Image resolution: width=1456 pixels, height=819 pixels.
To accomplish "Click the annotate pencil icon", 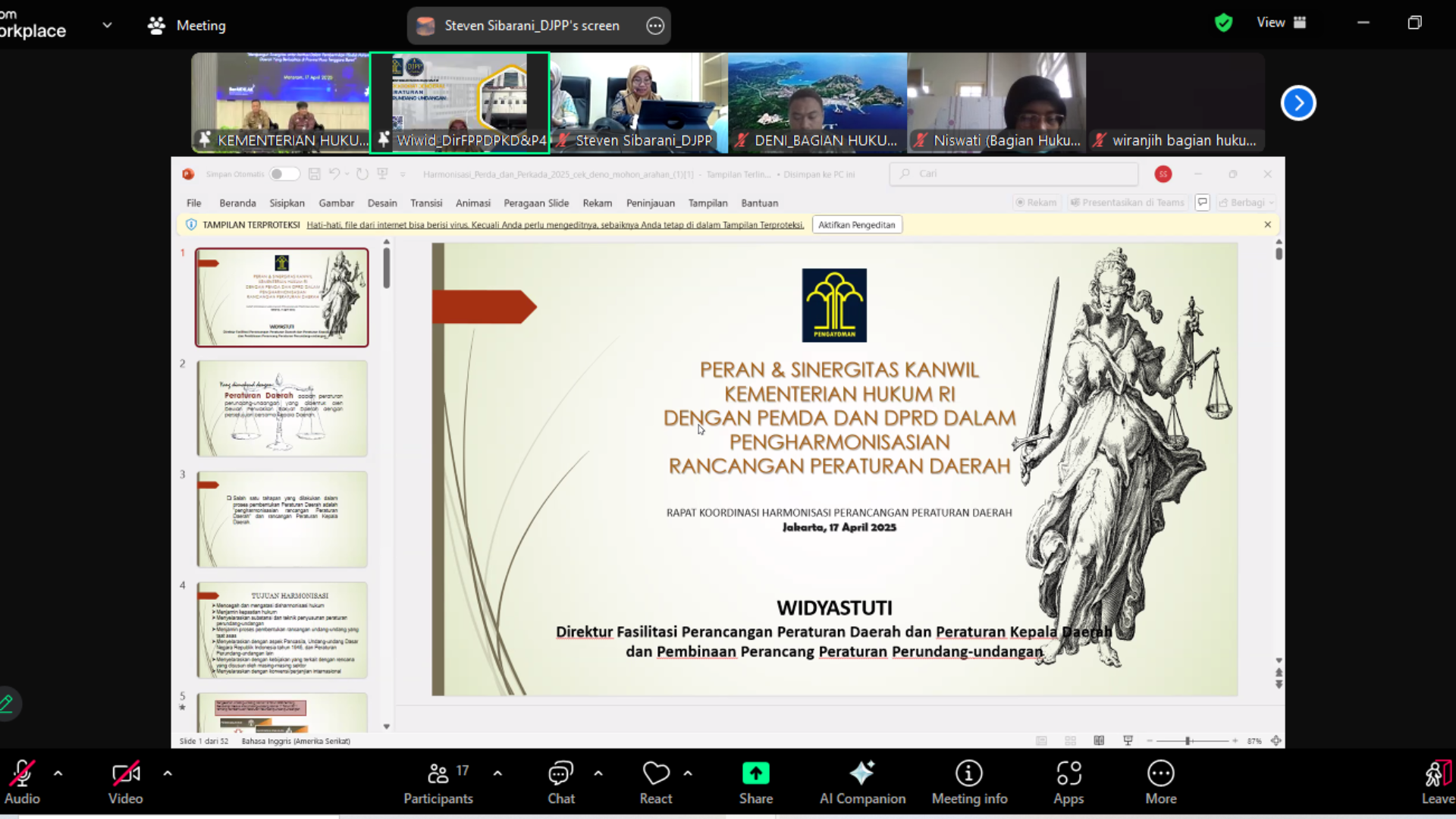I will point(7,703).
